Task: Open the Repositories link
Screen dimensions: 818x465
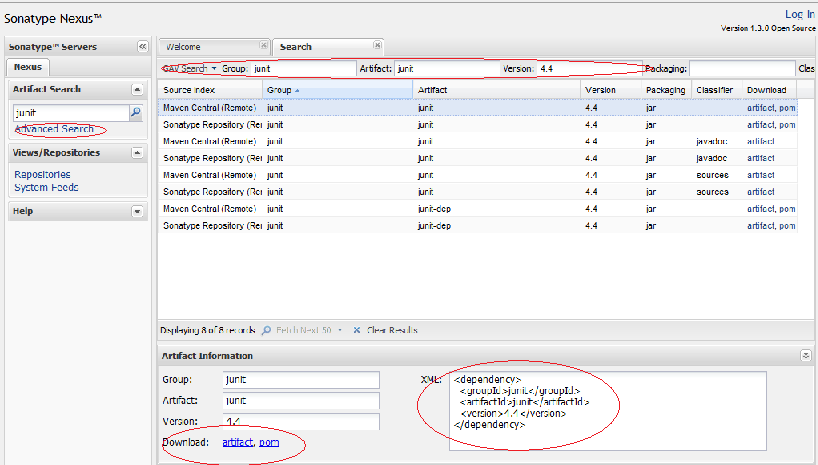Action: tap(42, 174)
